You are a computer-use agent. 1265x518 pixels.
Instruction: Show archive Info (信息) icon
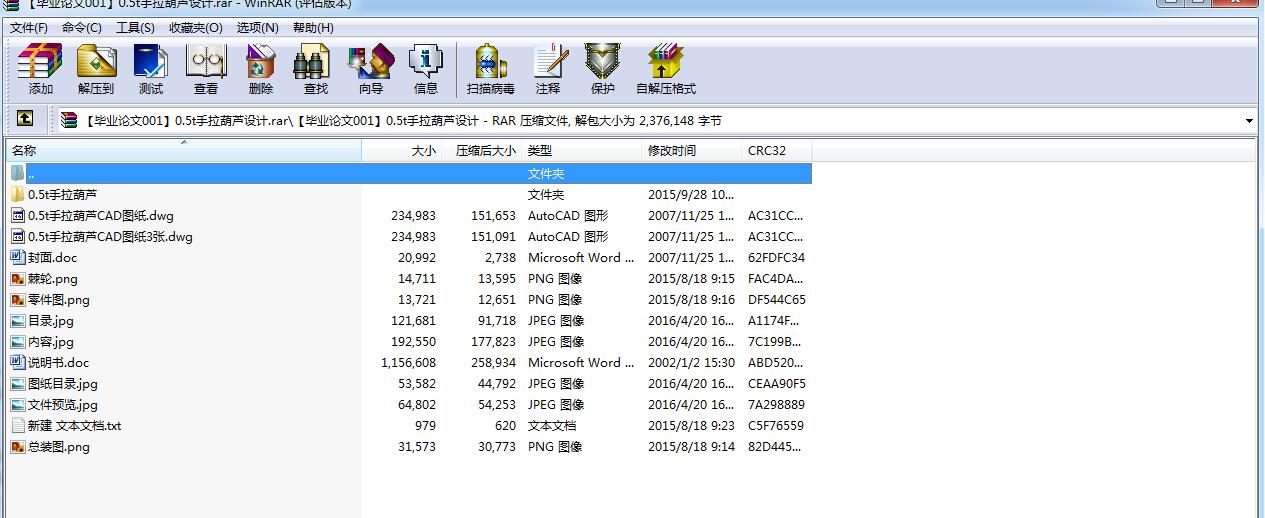coord(426,62)
